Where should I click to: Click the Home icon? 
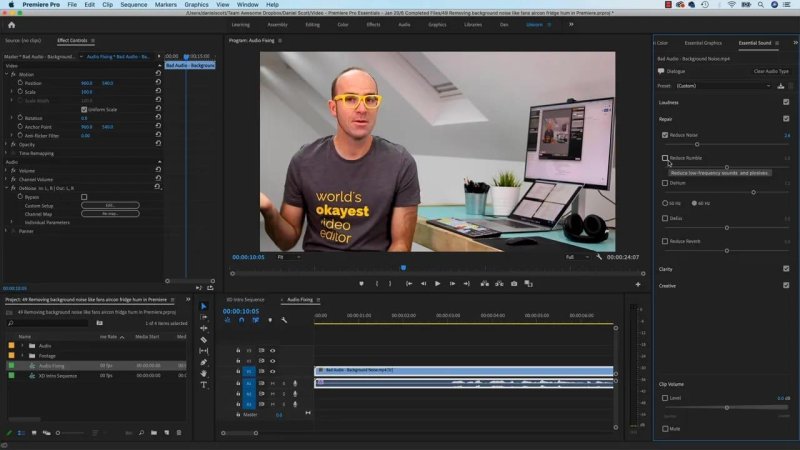pos(11,25)
